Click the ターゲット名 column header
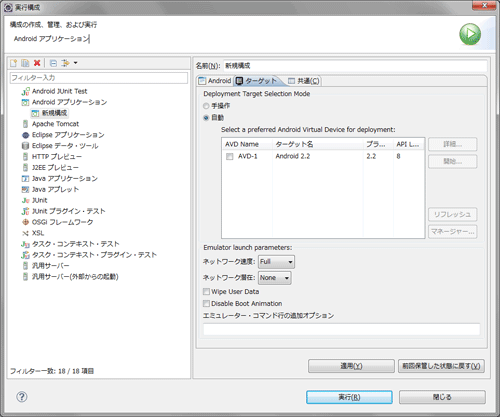Screen dimensions: 500x417 coord(318,144)
